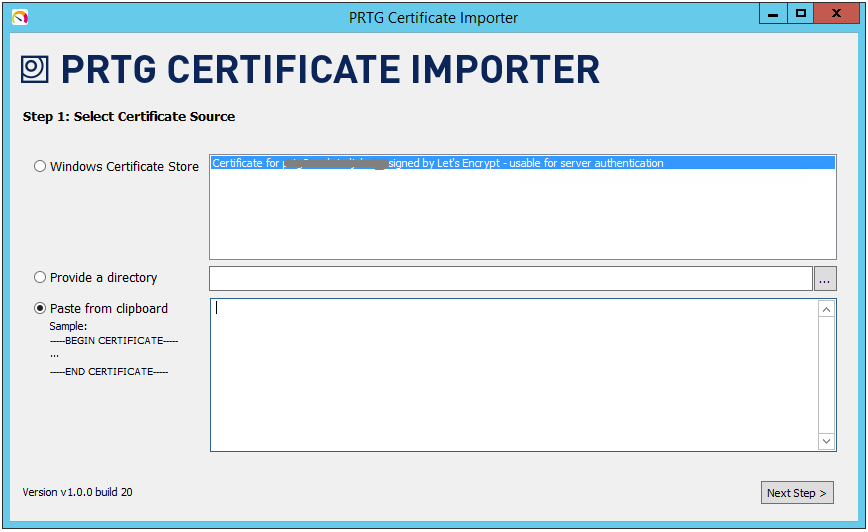The height and width of the screenshot is (532, 868).
Task: Maximize the PRTG Certificate Importer window
Action: tap(800, 13)
